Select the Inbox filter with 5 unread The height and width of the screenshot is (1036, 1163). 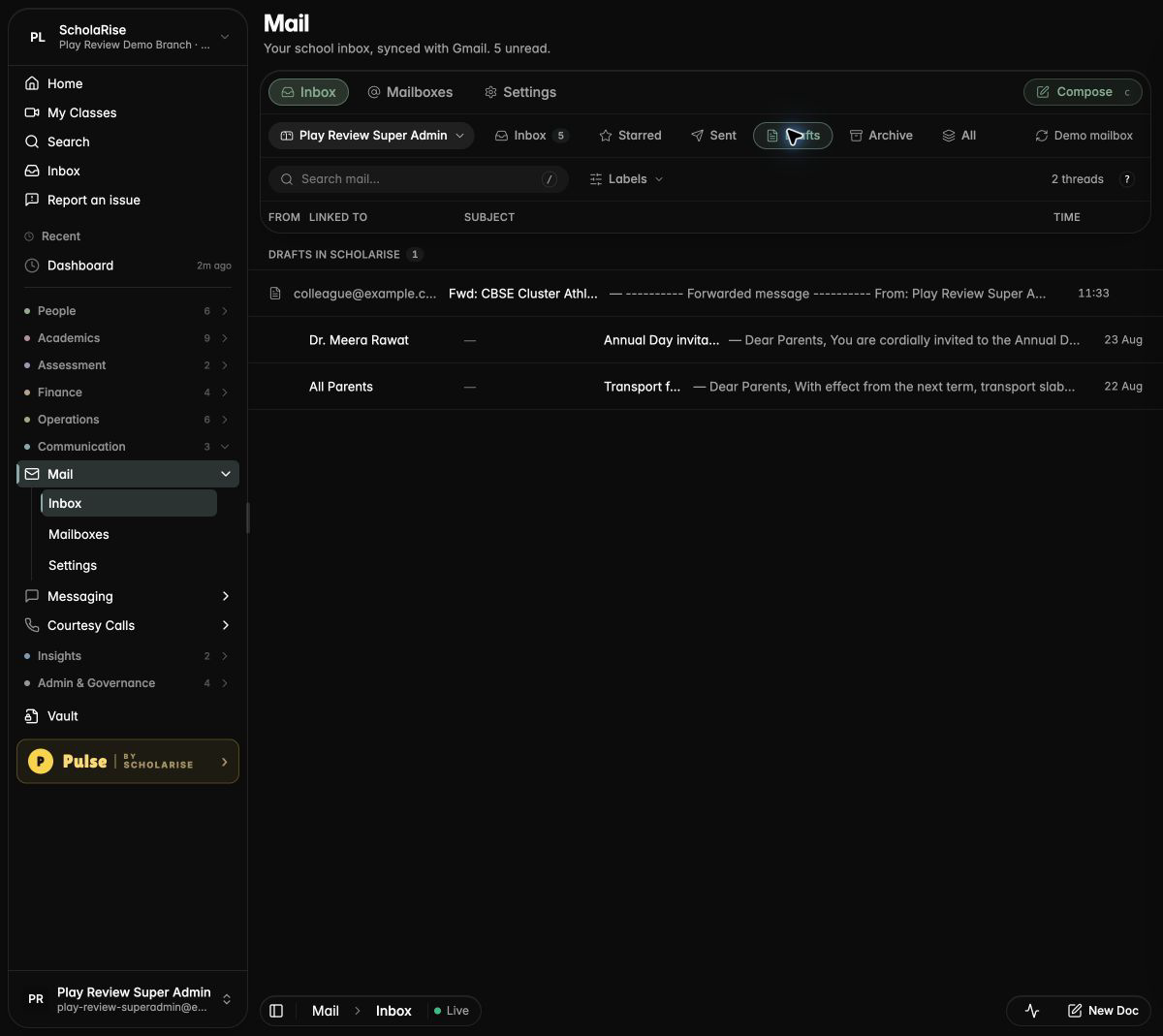tap(531, 136)
